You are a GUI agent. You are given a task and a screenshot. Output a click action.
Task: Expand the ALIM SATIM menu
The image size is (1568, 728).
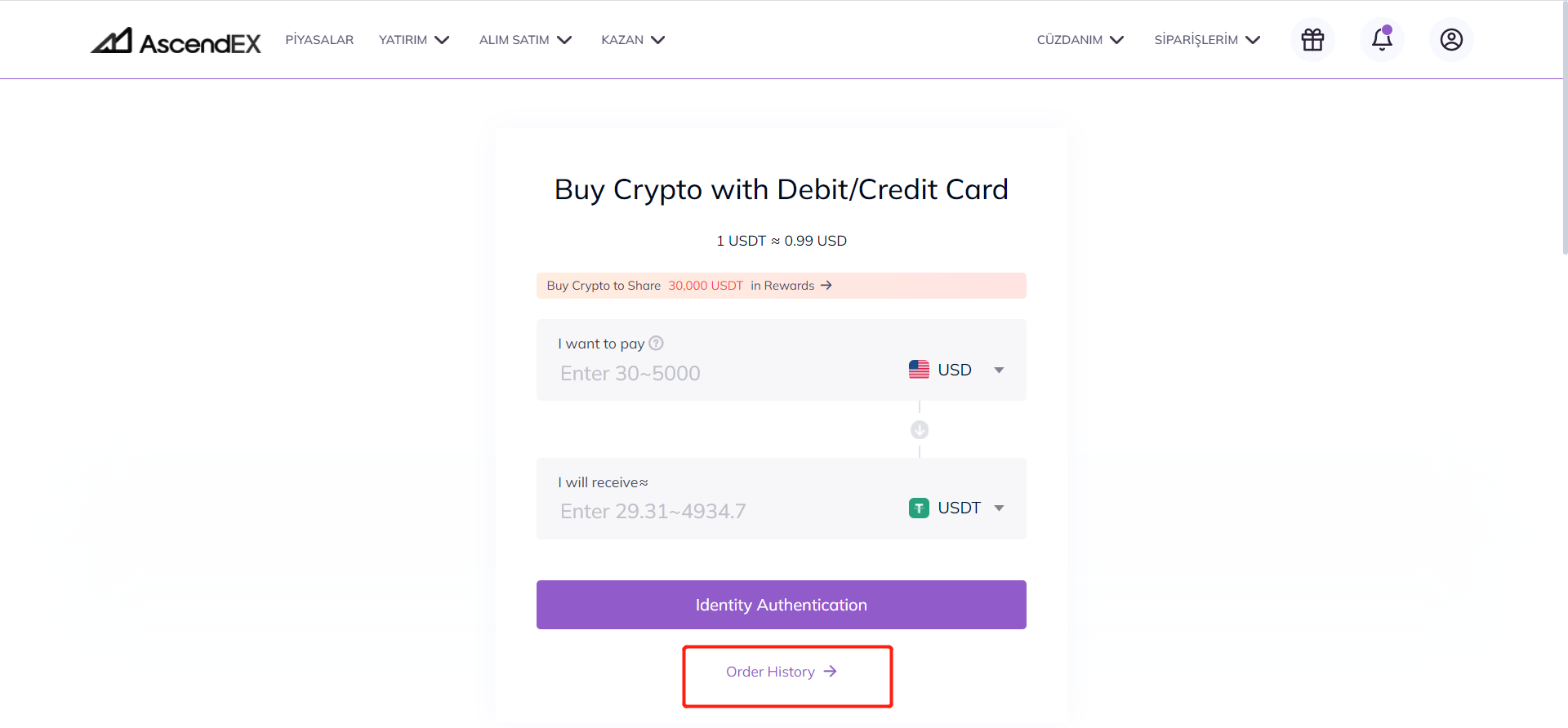(x=525, y=39)
